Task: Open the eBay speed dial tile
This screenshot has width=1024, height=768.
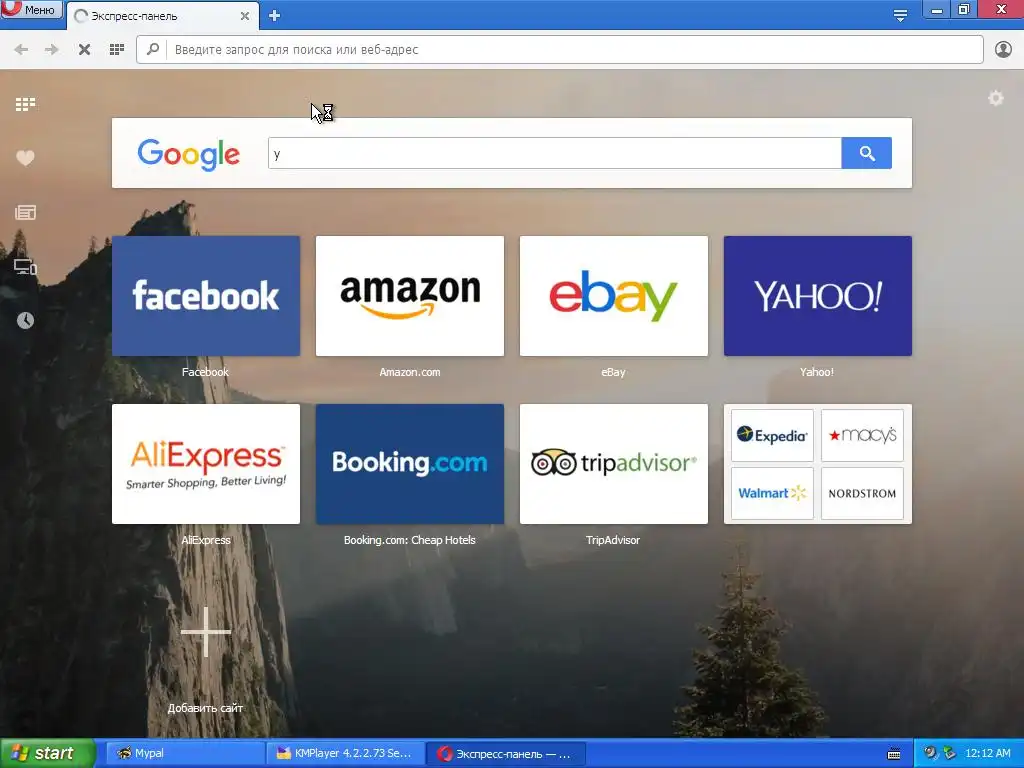Action: (613, 296)
